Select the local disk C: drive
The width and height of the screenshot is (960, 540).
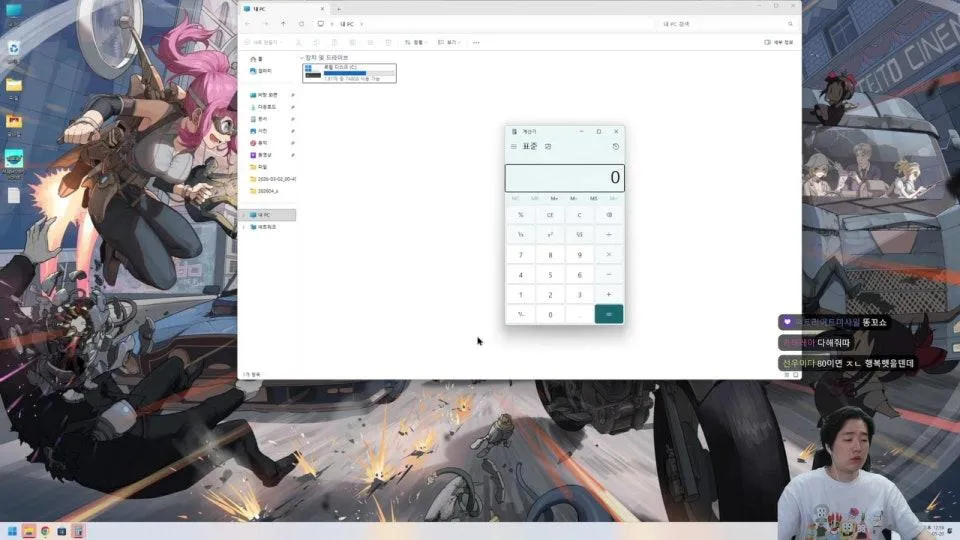350,73
